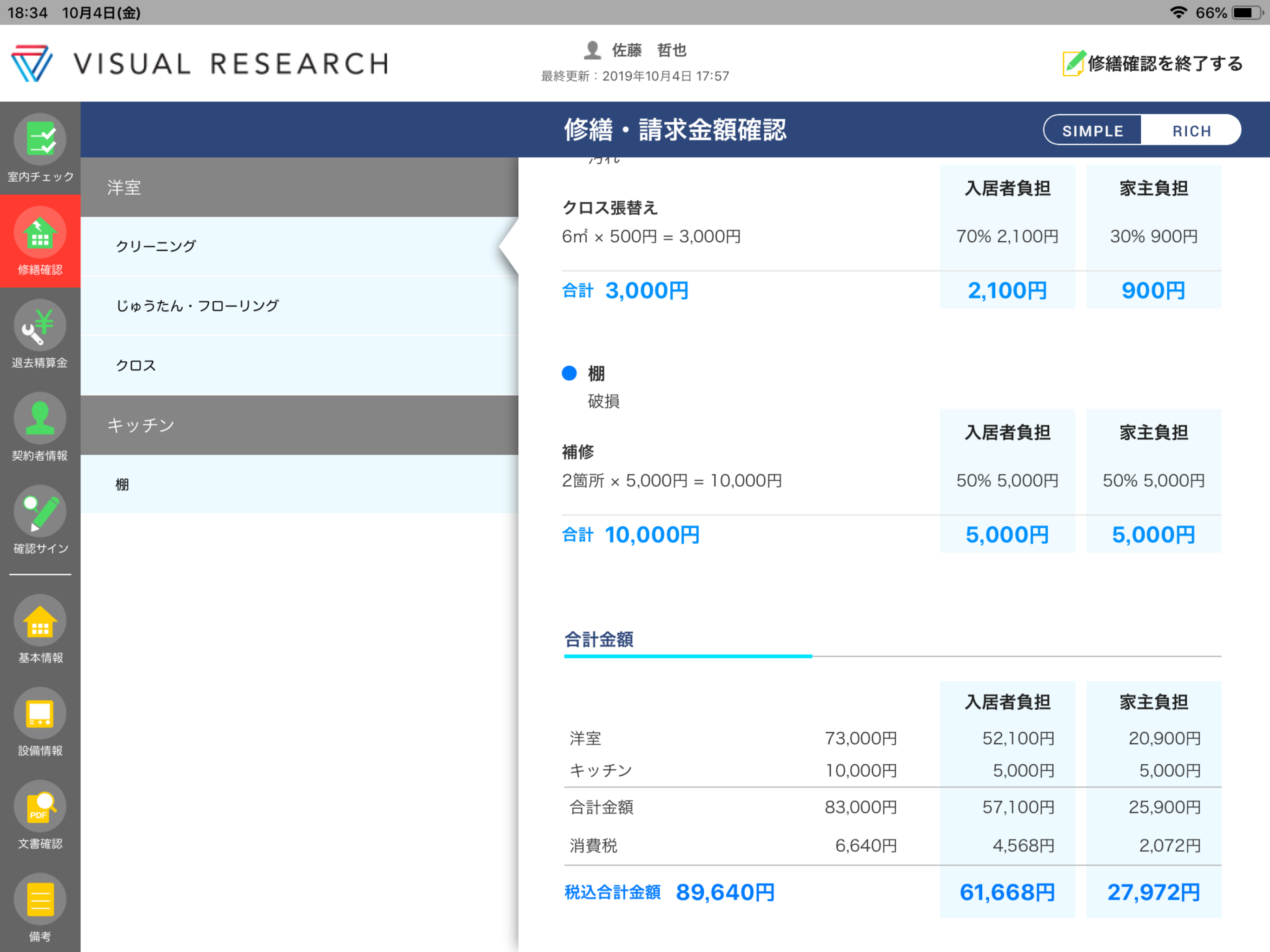Click the 入居者負担 header in summary table
This screenshot has width=1270, height=952.
click(x=1008, y=702)
